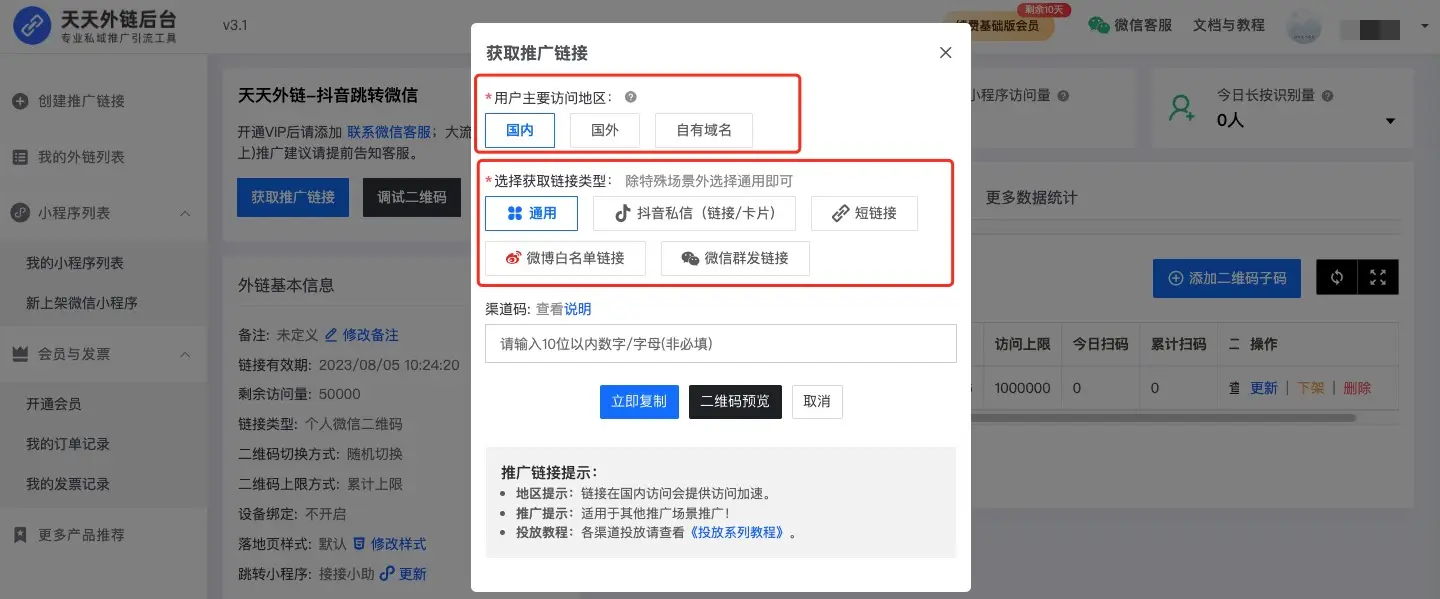
Task: Click 取消 in the dialog
Action: point(817,401)
